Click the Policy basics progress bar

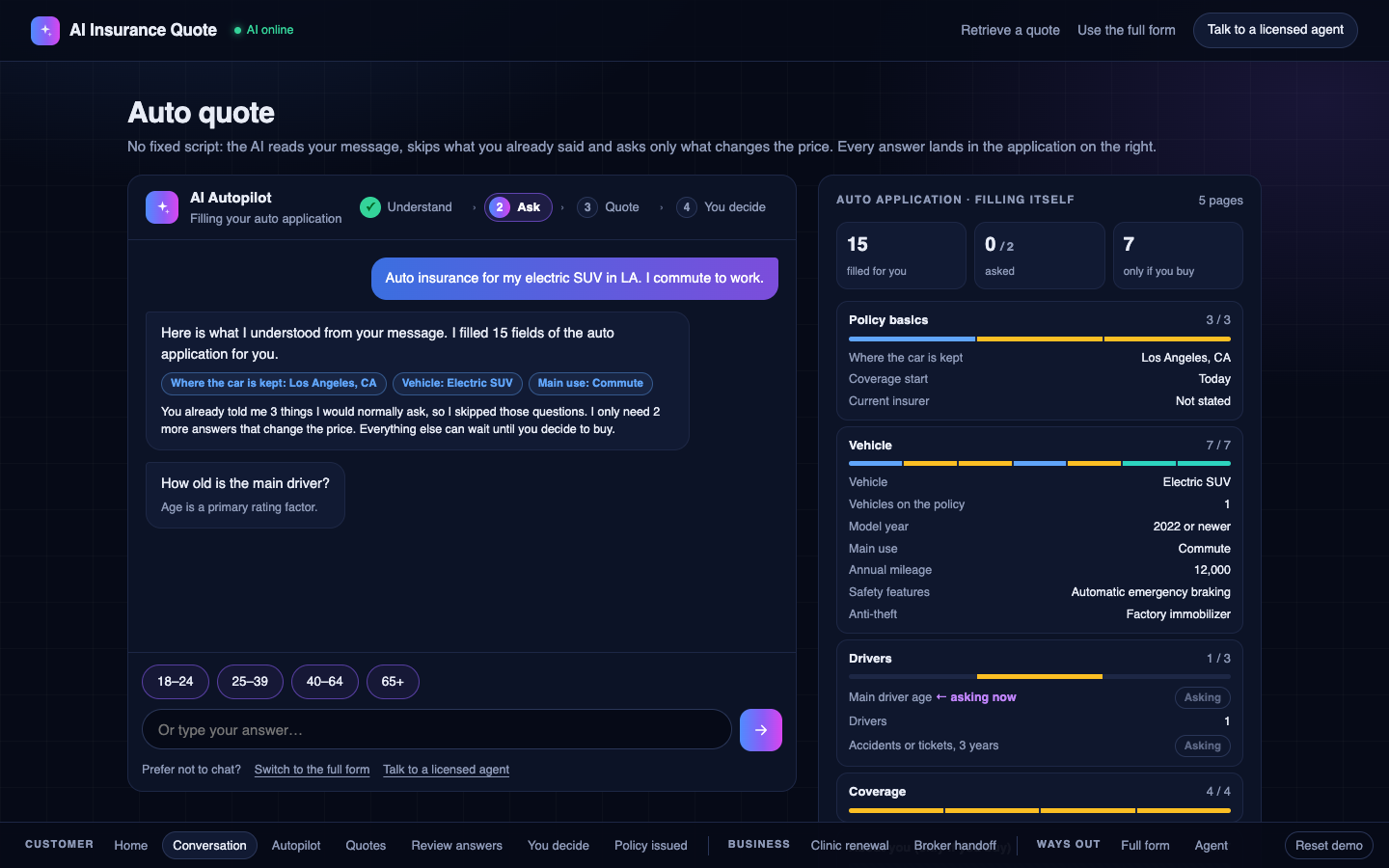tap(1040, 339)
